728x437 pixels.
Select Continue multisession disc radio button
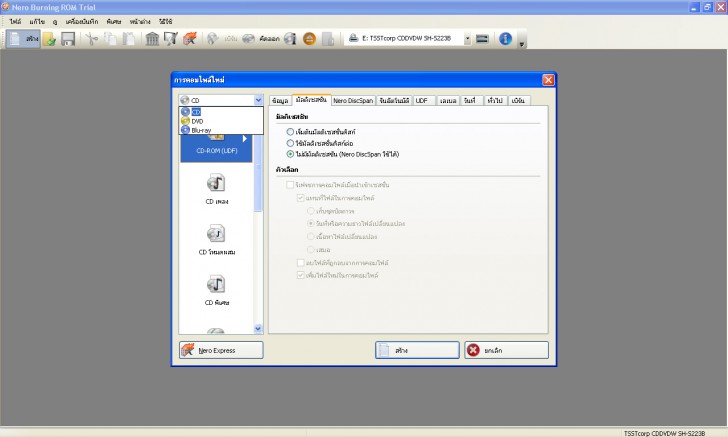tap(290, 143)
